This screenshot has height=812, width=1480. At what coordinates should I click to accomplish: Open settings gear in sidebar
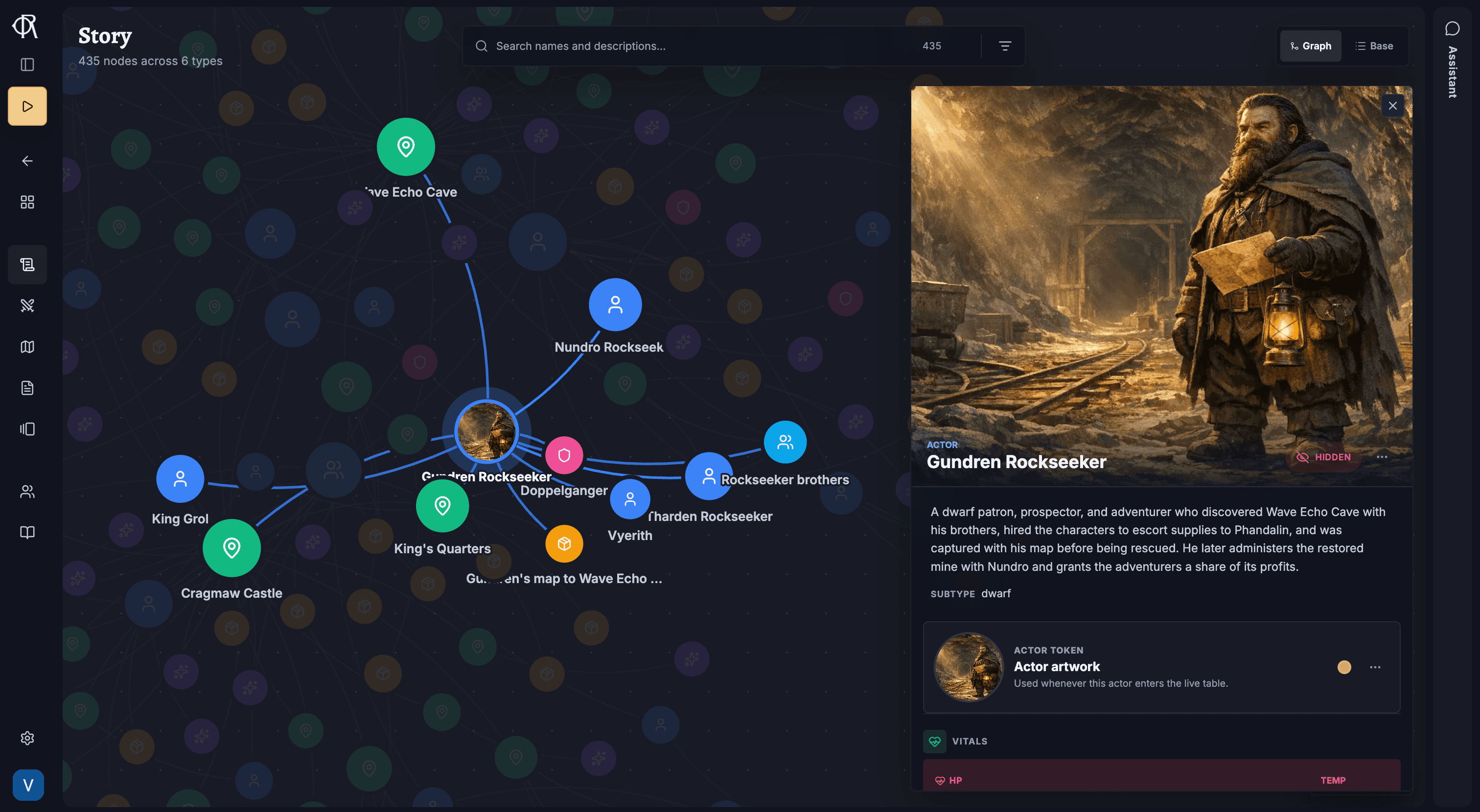(27, 737)
